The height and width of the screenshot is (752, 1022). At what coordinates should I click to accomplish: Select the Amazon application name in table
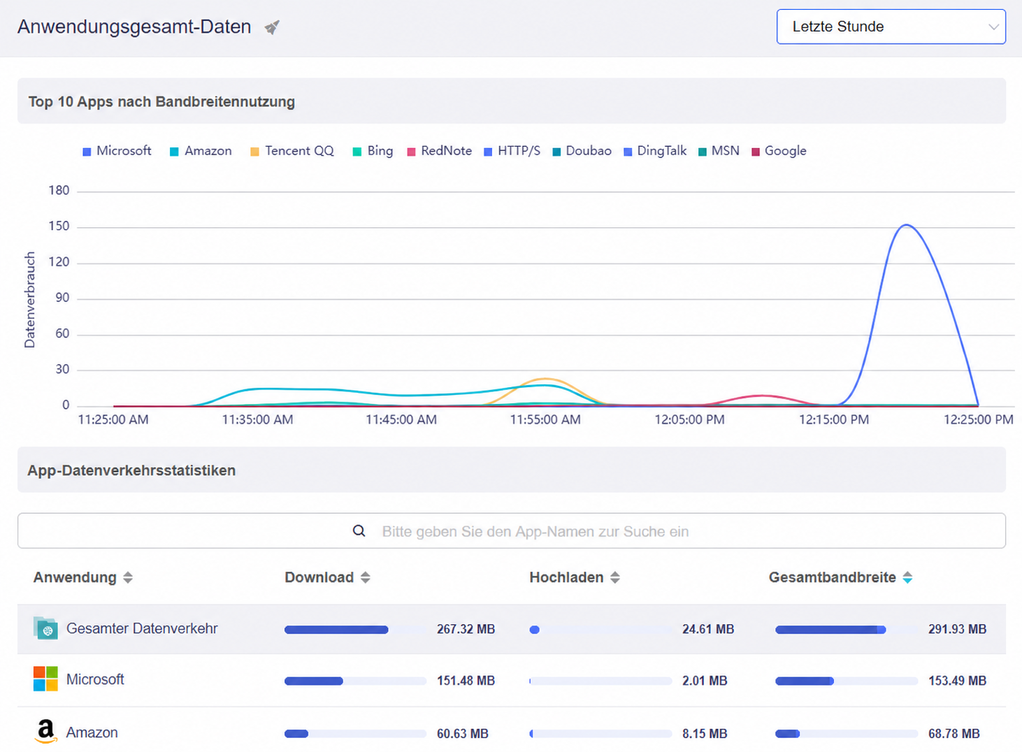click(92, 732)
